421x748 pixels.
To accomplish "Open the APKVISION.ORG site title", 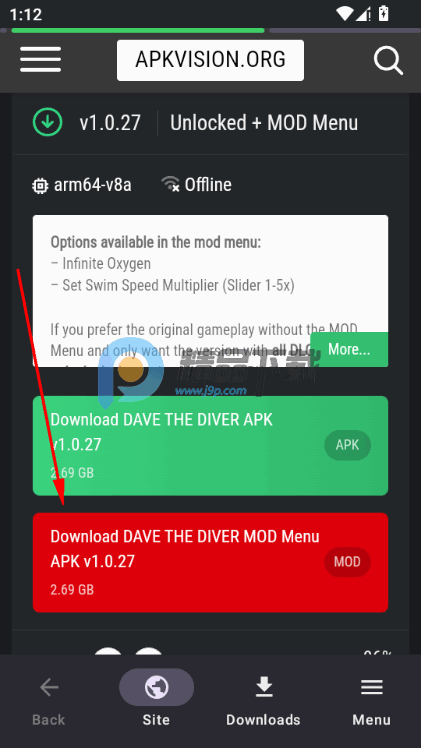I will point(210,60).
